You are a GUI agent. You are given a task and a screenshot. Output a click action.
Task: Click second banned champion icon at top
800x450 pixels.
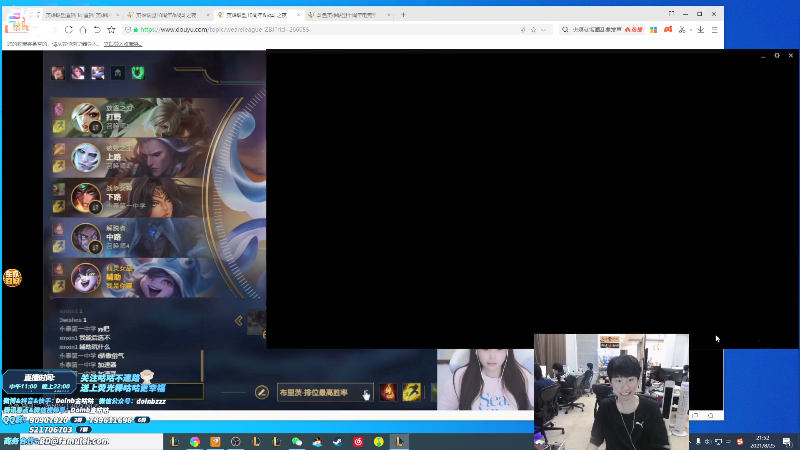[x=78, y=73]
